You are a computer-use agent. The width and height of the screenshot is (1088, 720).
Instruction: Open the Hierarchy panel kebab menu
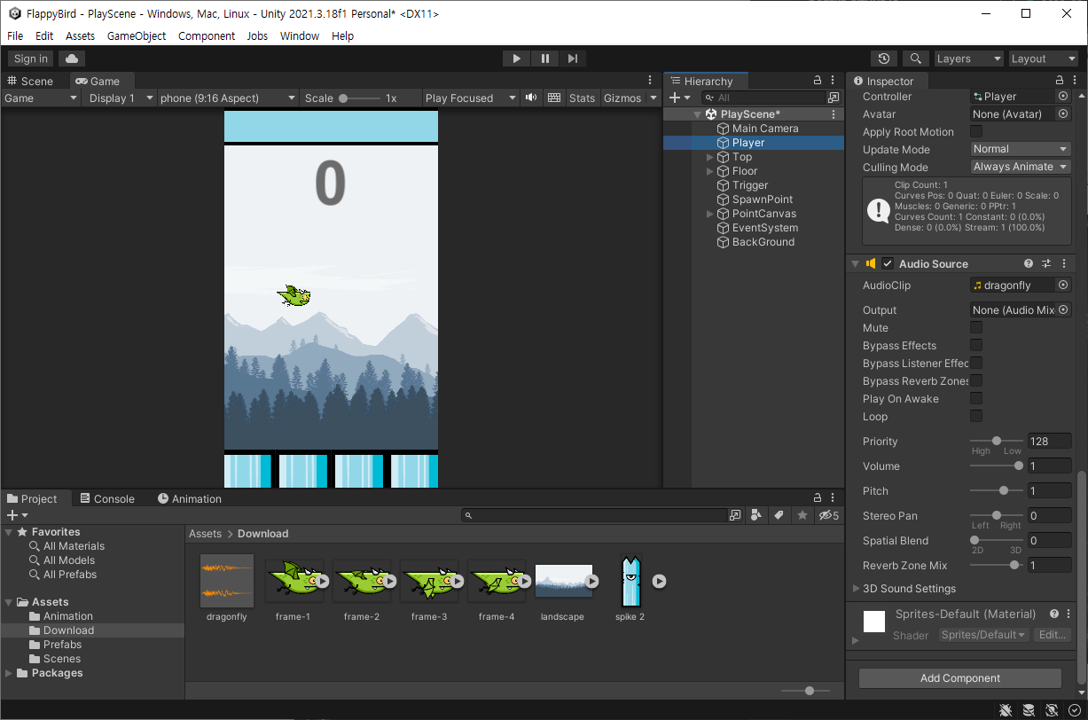point(833,80)
